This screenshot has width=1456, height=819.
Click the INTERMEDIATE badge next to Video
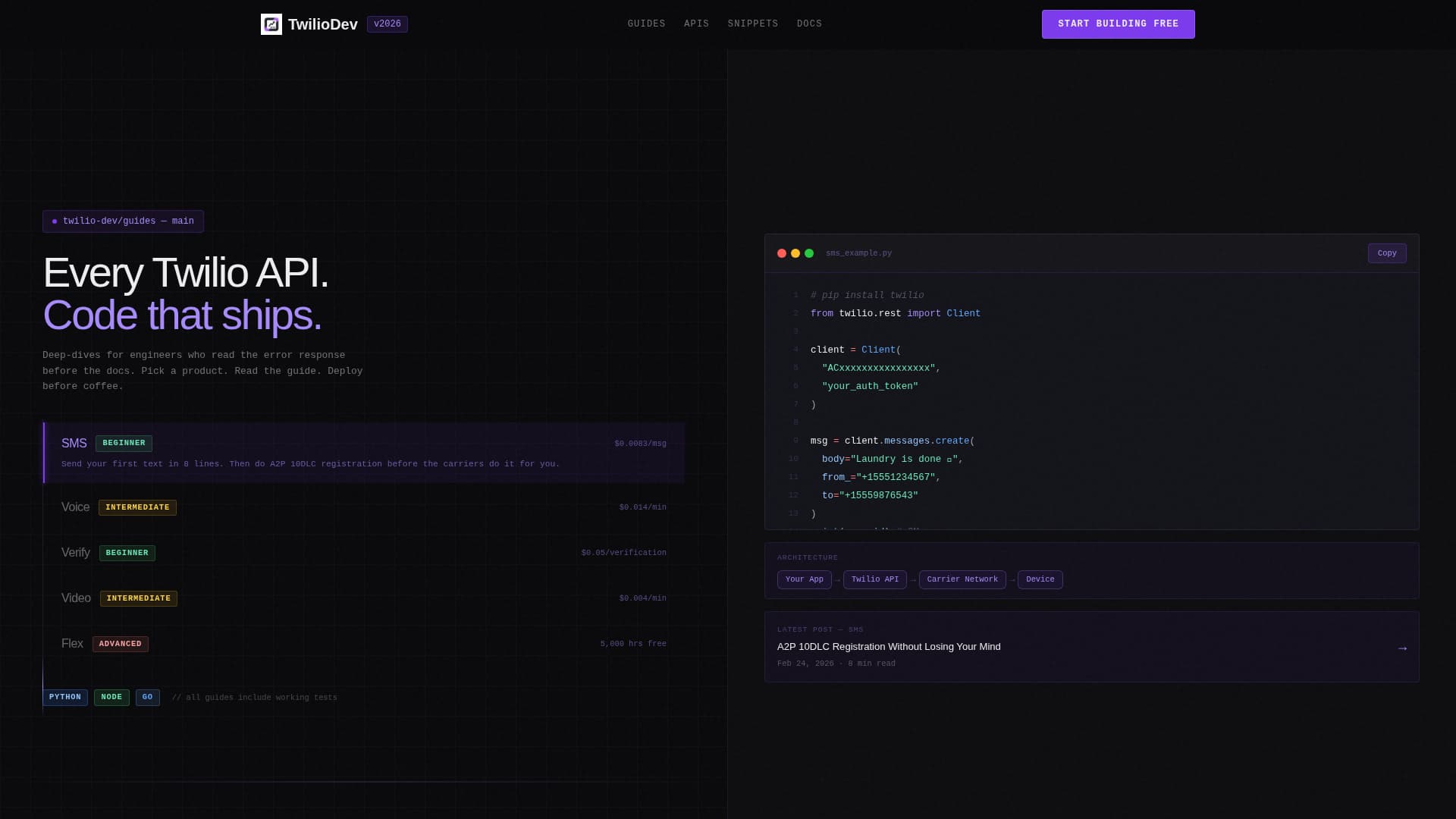point(139,598)
